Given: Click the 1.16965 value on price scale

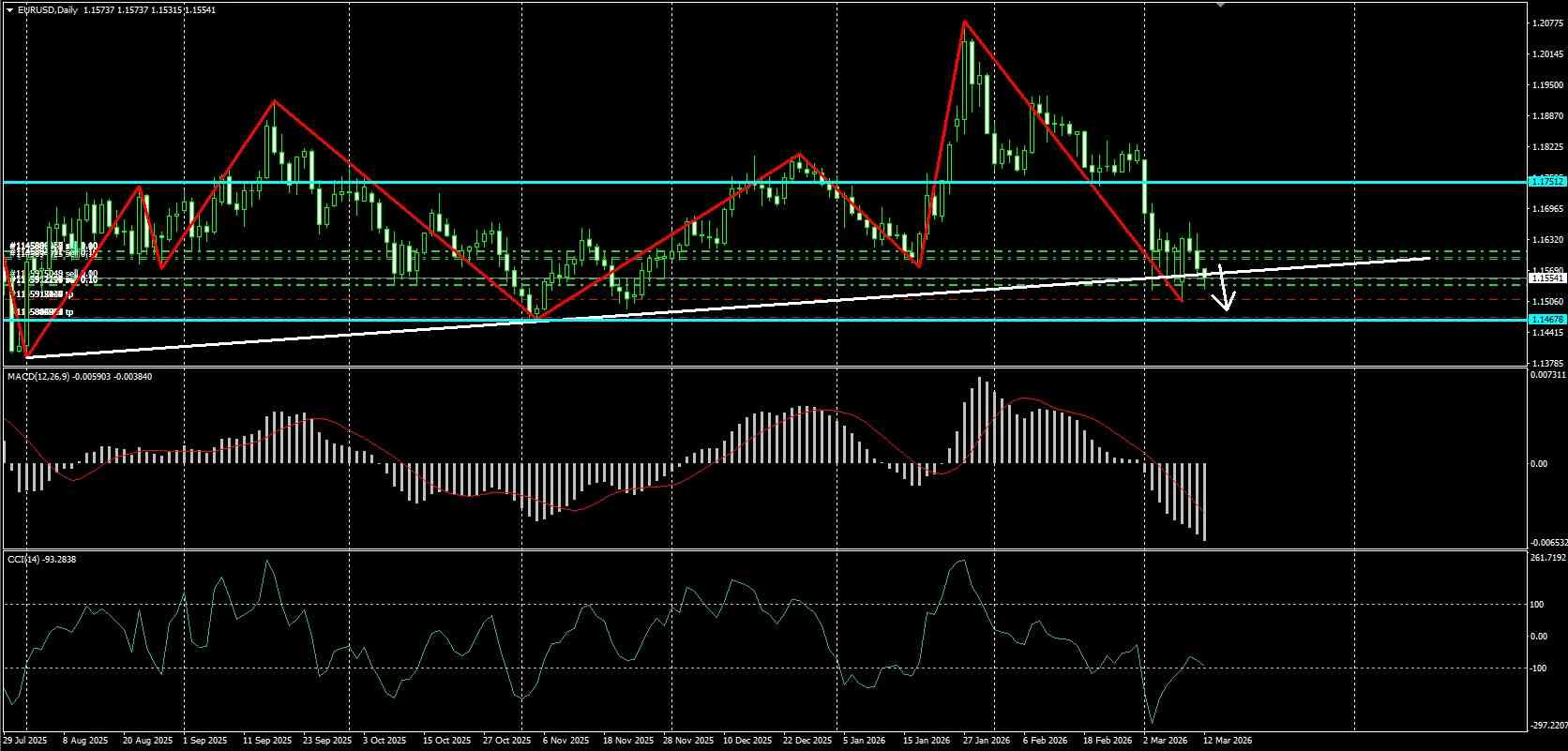Looking at the screenshot, I should pos(1546,208).
